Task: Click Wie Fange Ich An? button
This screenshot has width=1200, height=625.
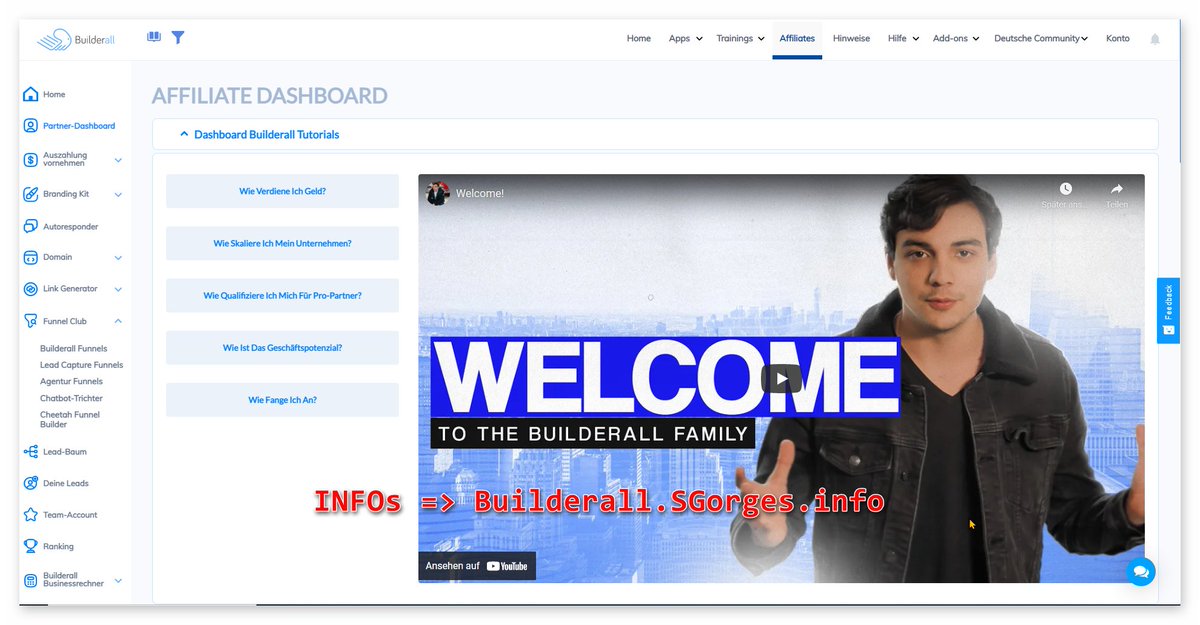Action: coord(282,400)
